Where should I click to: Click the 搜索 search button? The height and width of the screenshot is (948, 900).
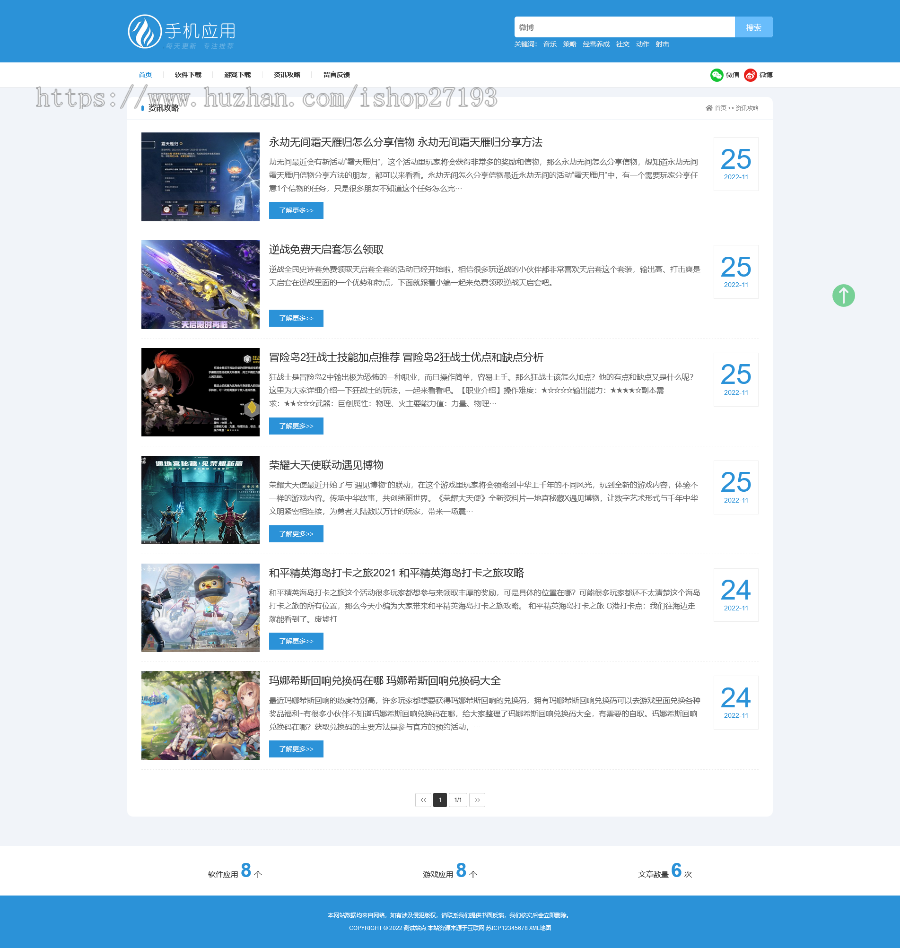[754, 27]
